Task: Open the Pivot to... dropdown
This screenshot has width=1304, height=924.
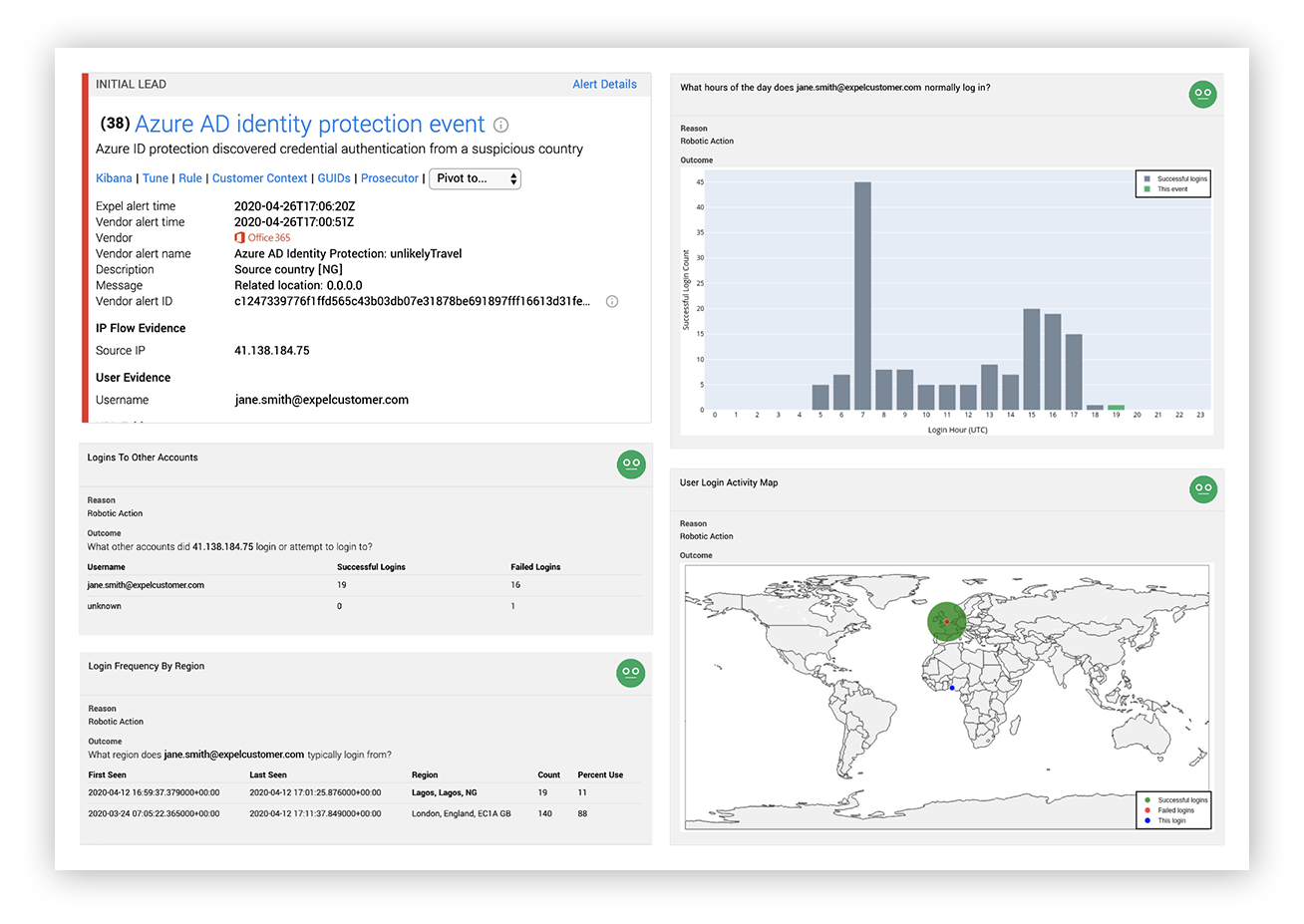Action: [475, 178]
